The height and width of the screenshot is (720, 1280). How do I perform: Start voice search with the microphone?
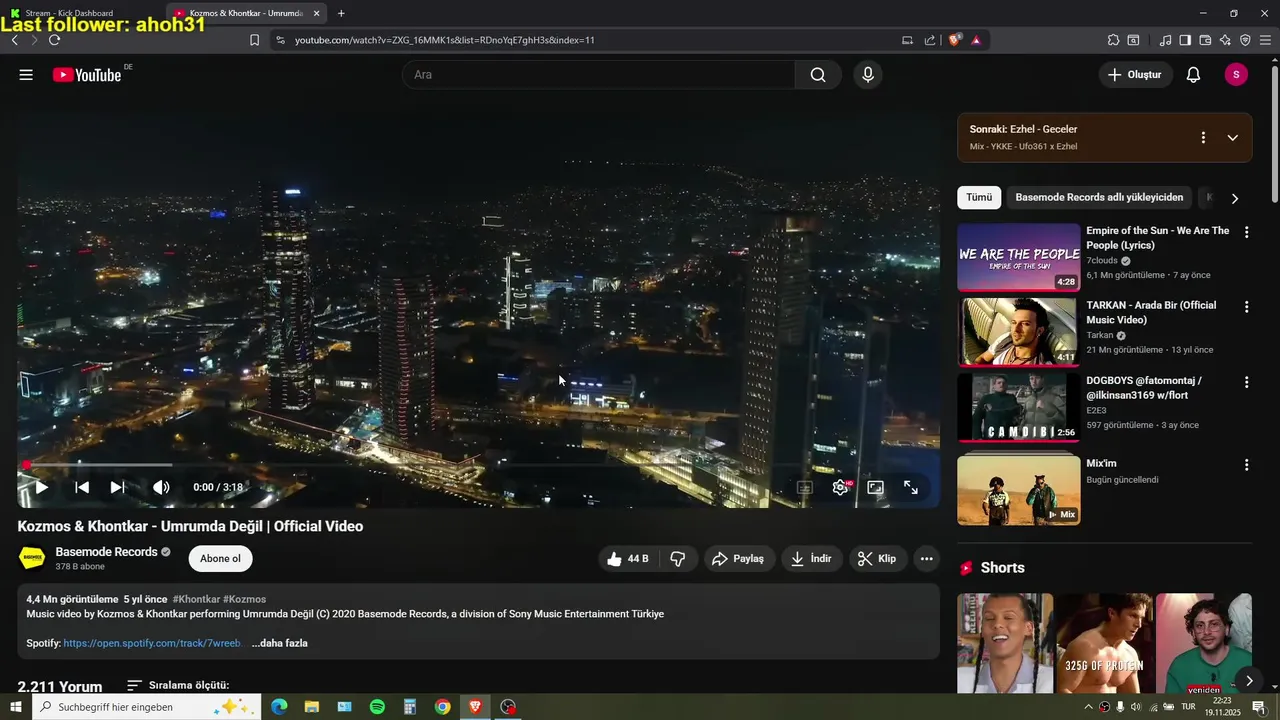click(x=867, y=75)
